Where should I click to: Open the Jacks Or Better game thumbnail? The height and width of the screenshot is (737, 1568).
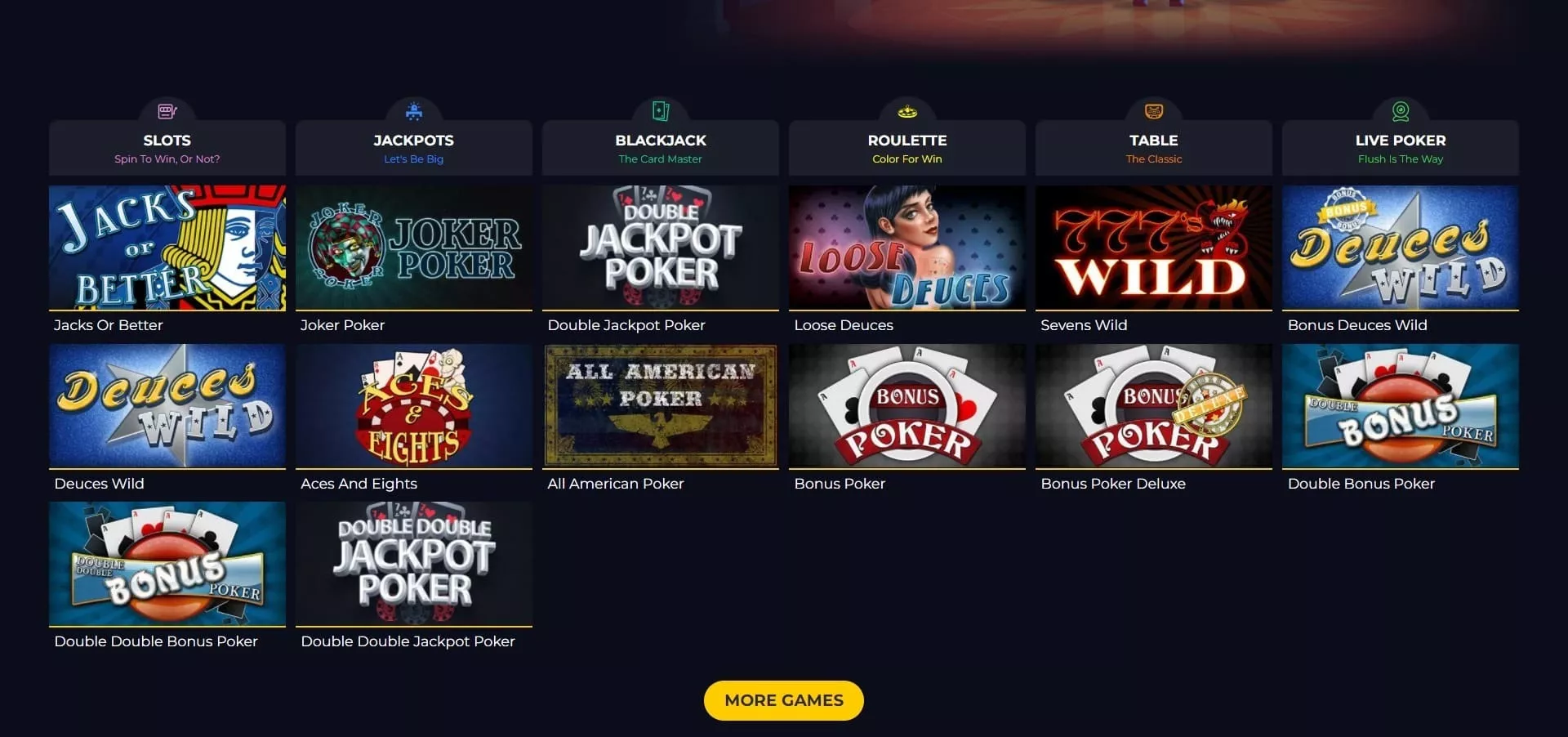167,248
